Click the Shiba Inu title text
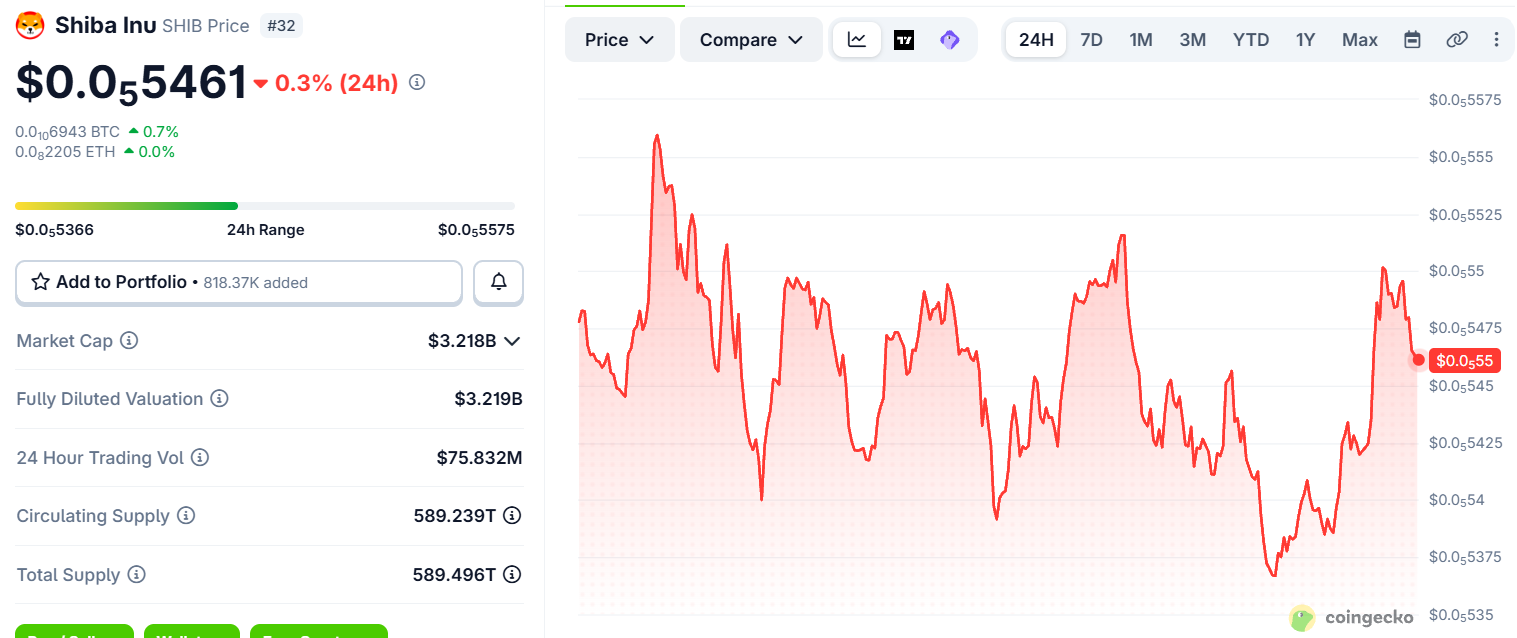1517x638 pixels. click(105, 25)
